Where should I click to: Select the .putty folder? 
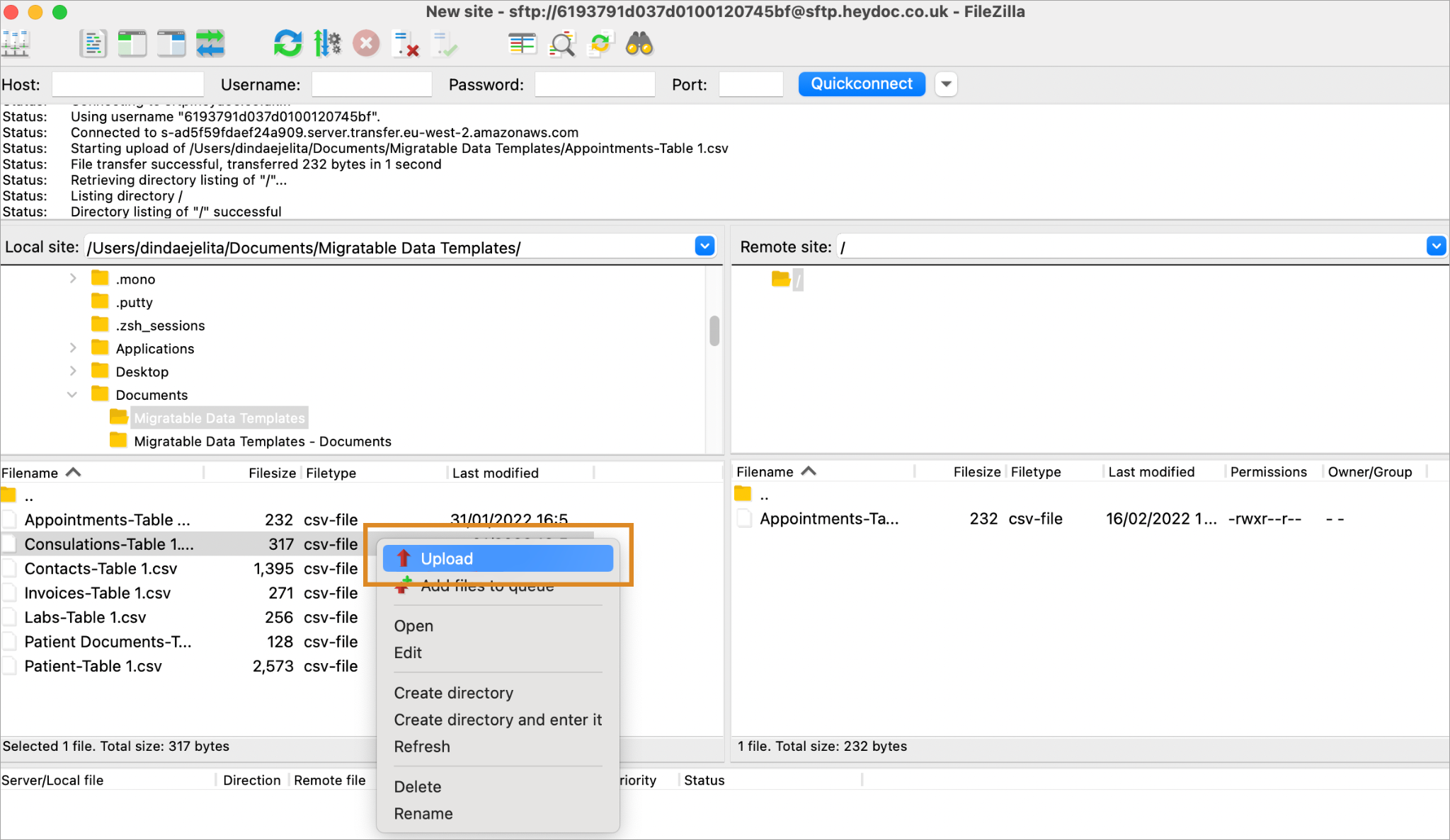[134, 302]
